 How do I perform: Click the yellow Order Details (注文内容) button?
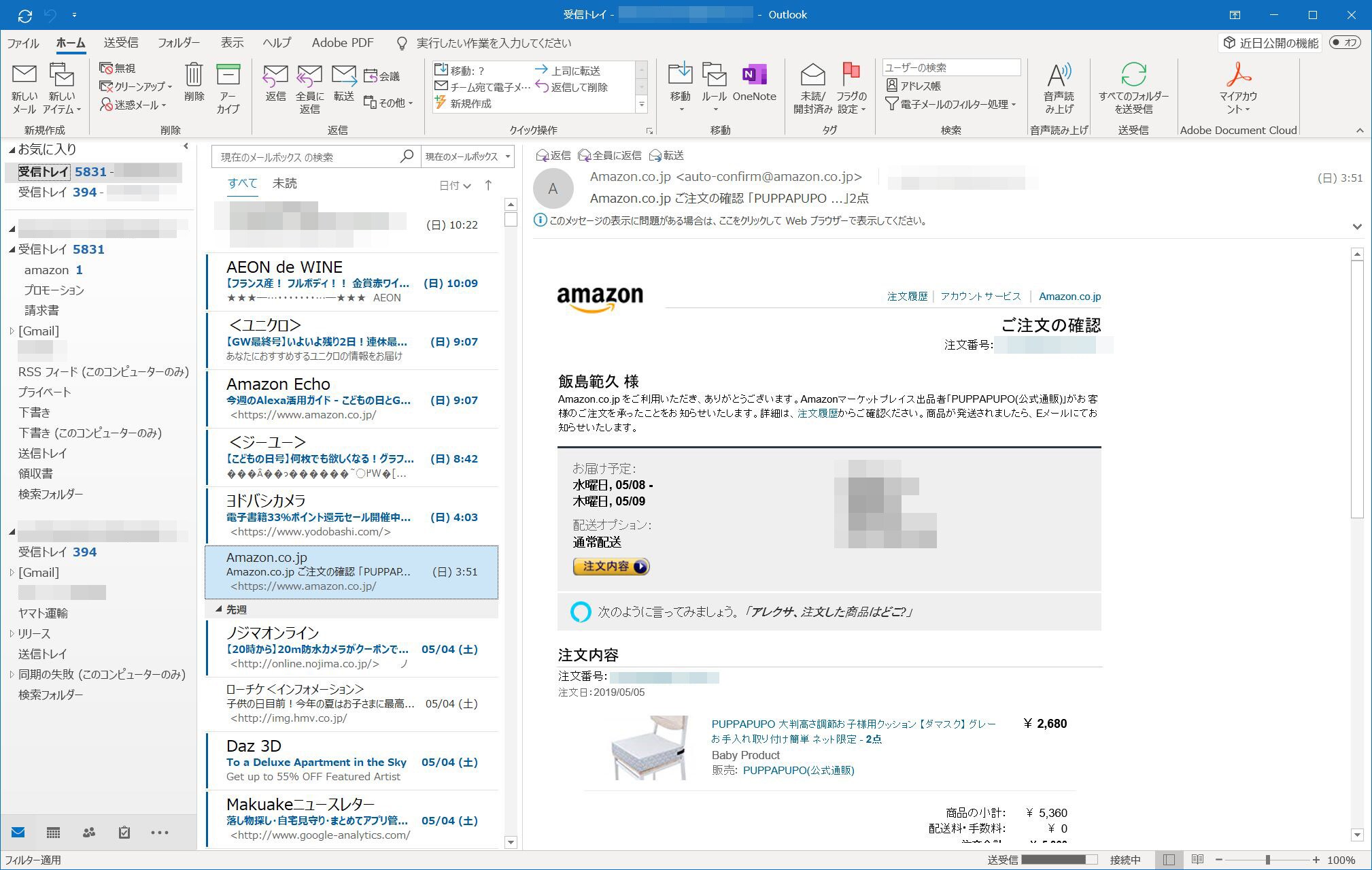click(611, 567)
